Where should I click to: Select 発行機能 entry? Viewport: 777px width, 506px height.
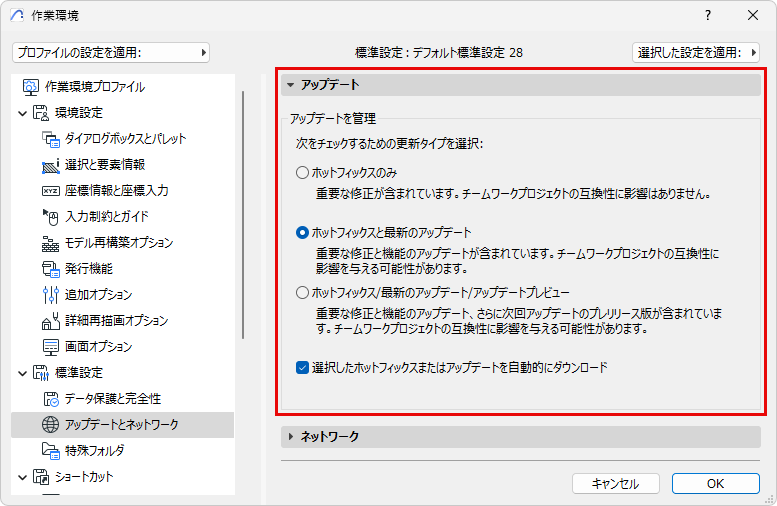click(89, 269)
